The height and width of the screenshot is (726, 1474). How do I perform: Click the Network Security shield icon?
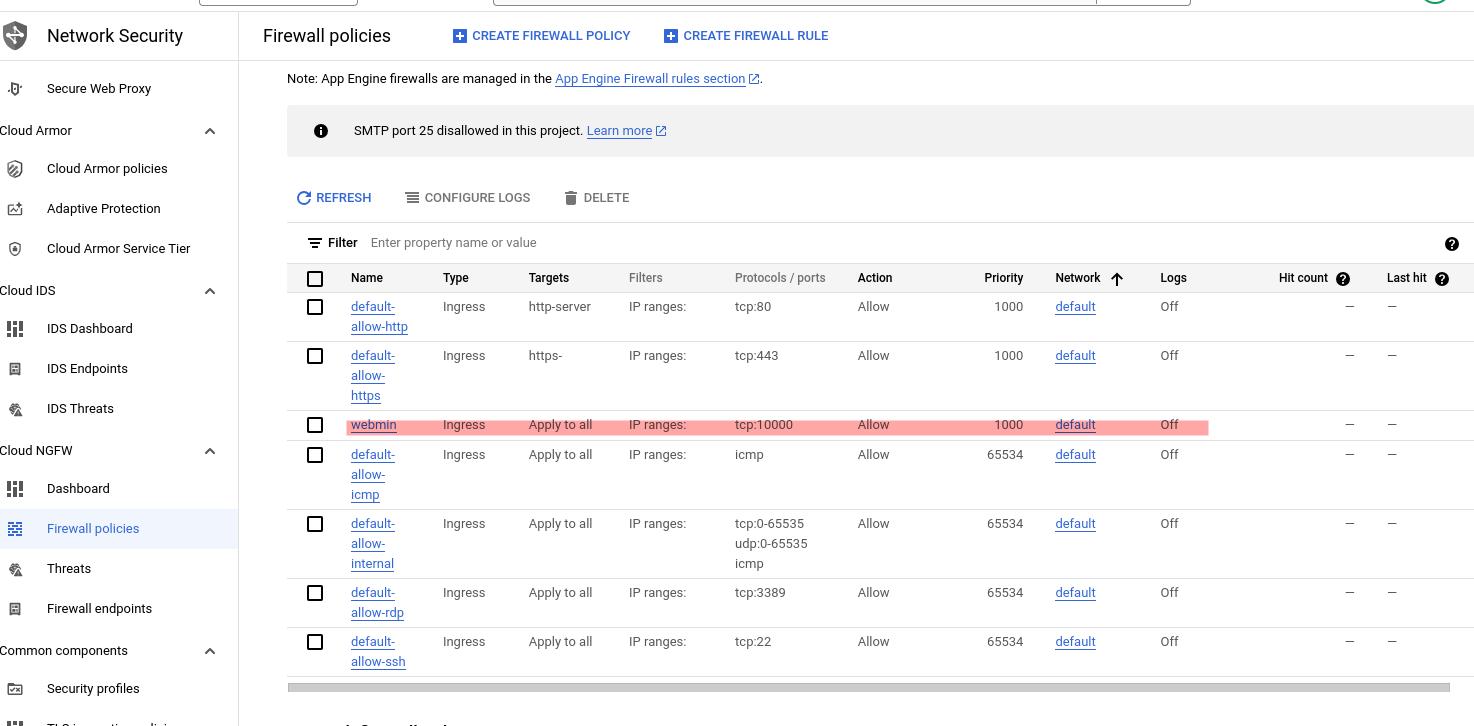[15, 36]
